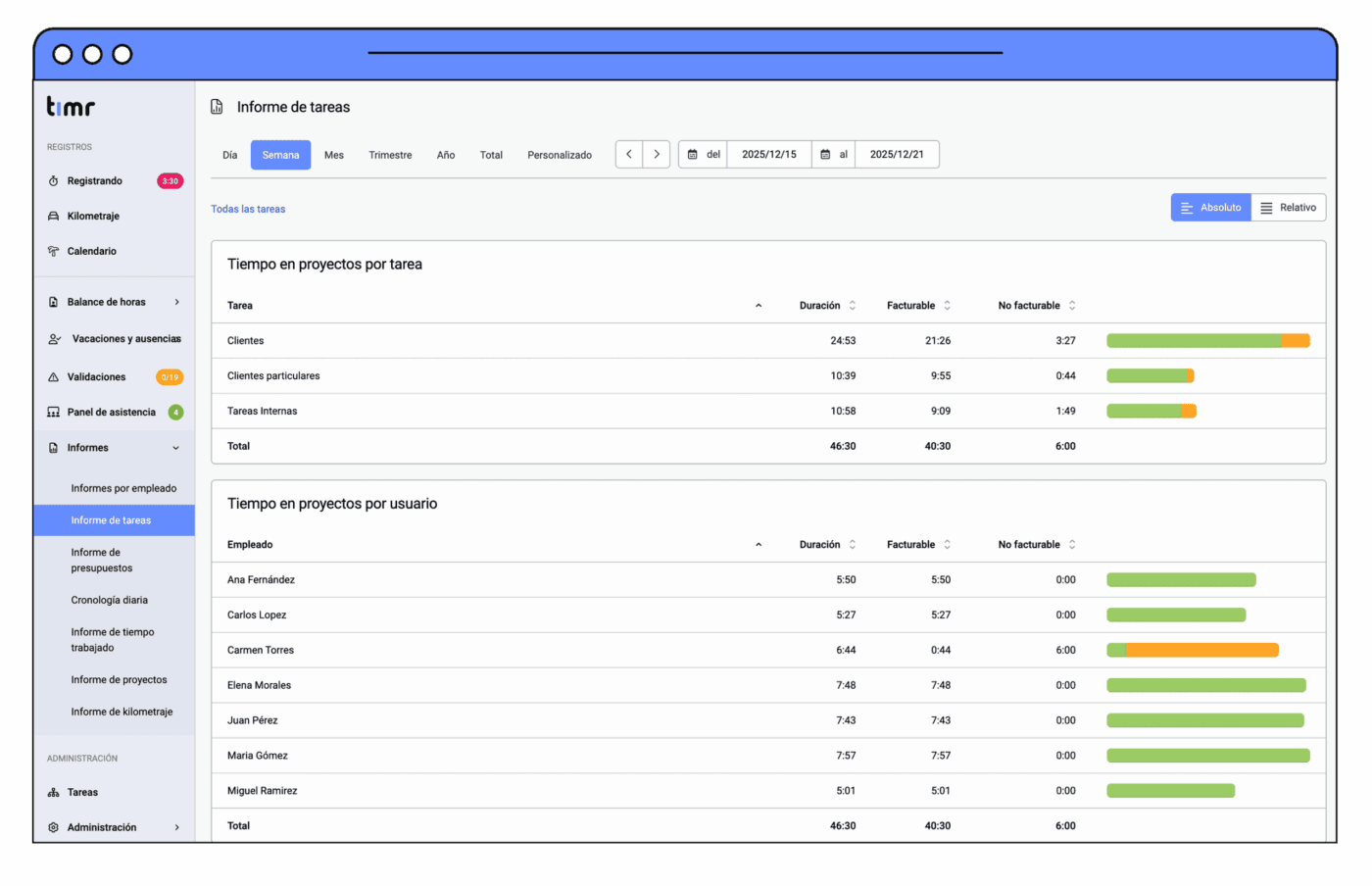Image resolution: width=1372 pixels, height=886 pixels.
Task: Switch to Relativo view
Action: point(1288,208)
